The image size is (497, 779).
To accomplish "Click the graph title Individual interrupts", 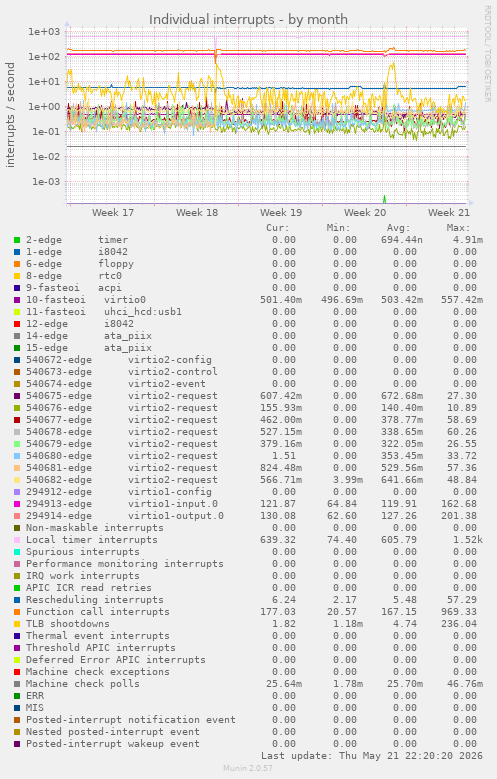I will click(248, 19).
